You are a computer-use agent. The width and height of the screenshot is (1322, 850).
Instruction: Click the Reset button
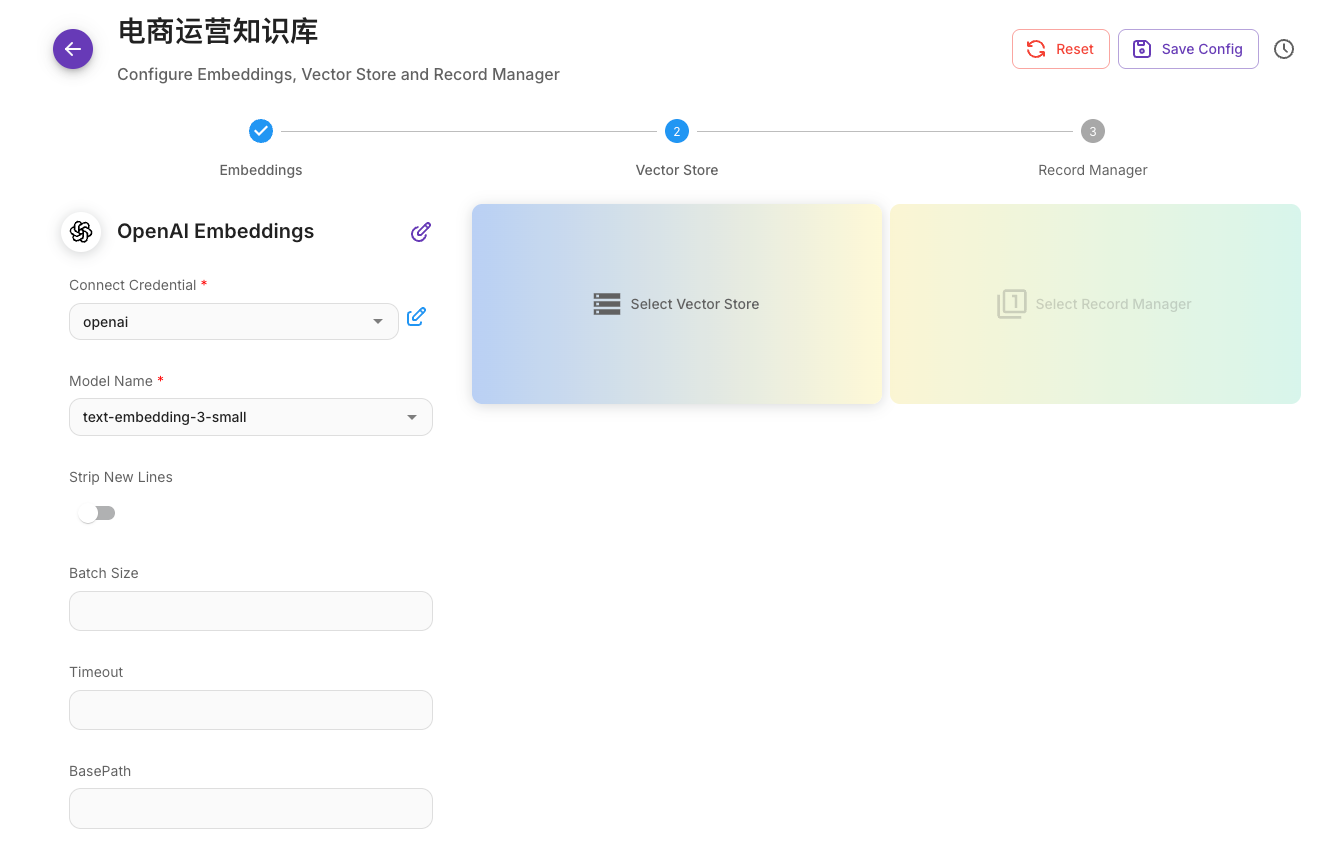(1060, 49)
